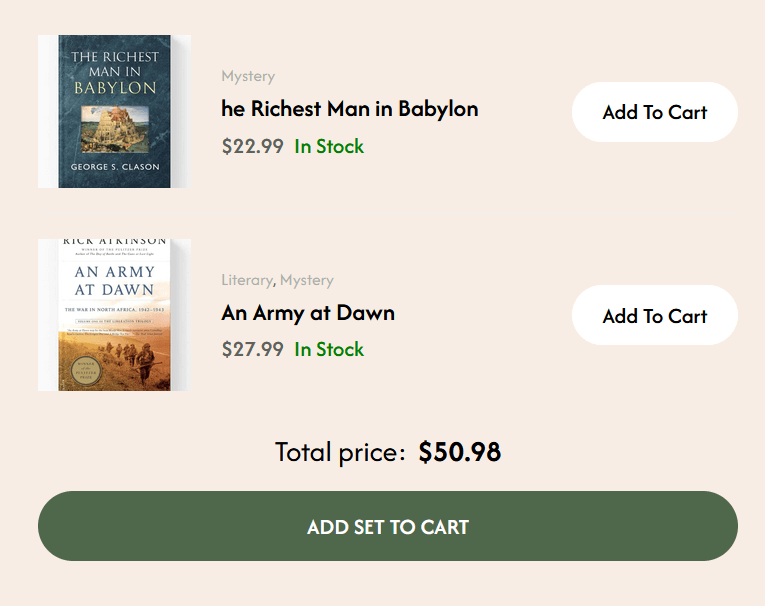Image resolution: width=765 pixels, height=606 pixels.
Task: Click Mystery category next to Literary
Action: [x=307, y=281]
